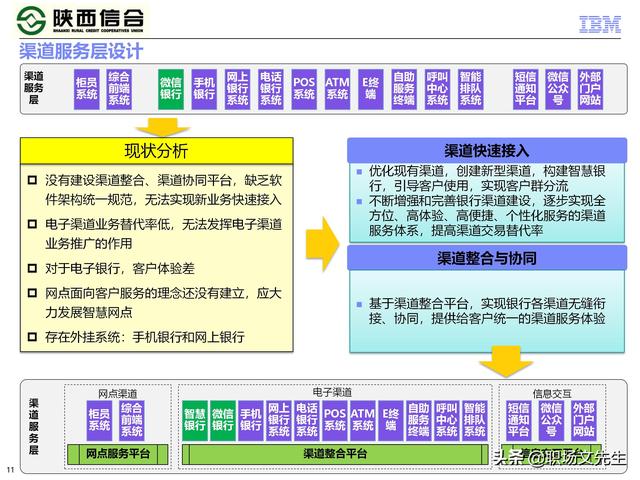This screenshot has height=480, width=640.
Task: Click the E终端 box under 电子渠道
Action: point(391,420)
